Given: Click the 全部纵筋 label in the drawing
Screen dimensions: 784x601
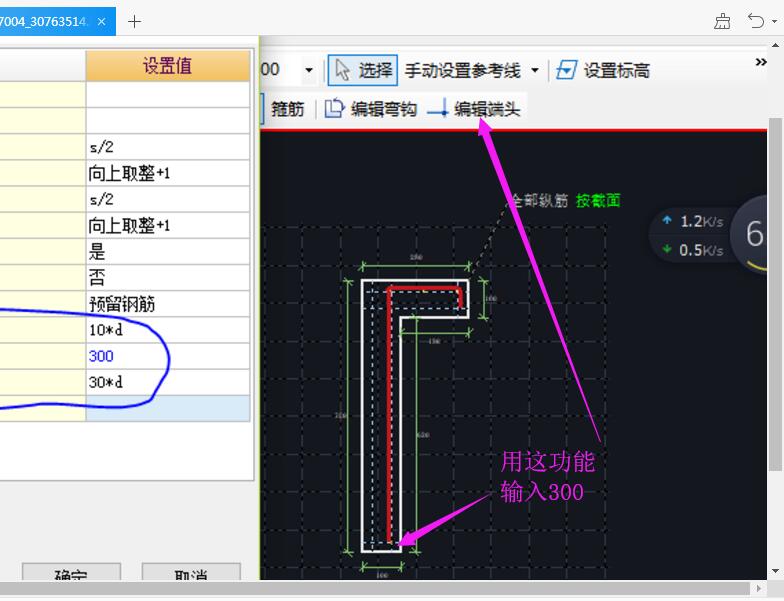Looking at the screenshot, I should 539,201.
